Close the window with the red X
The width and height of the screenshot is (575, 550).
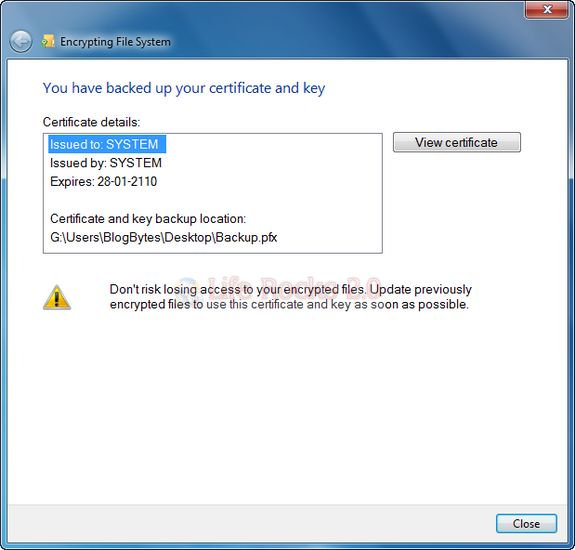click(x=547, y=10)
